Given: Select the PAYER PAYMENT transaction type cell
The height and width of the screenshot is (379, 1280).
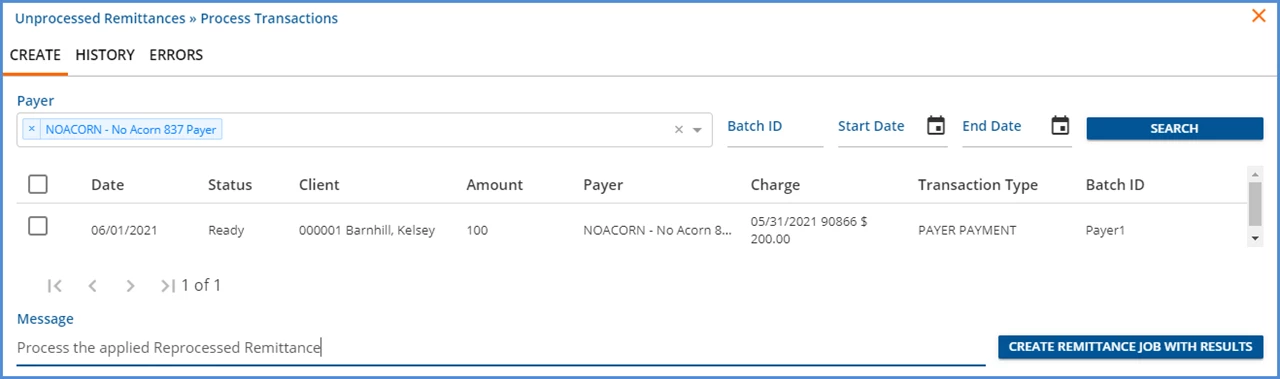Looking at the screenshot, I should click(967, 230).
